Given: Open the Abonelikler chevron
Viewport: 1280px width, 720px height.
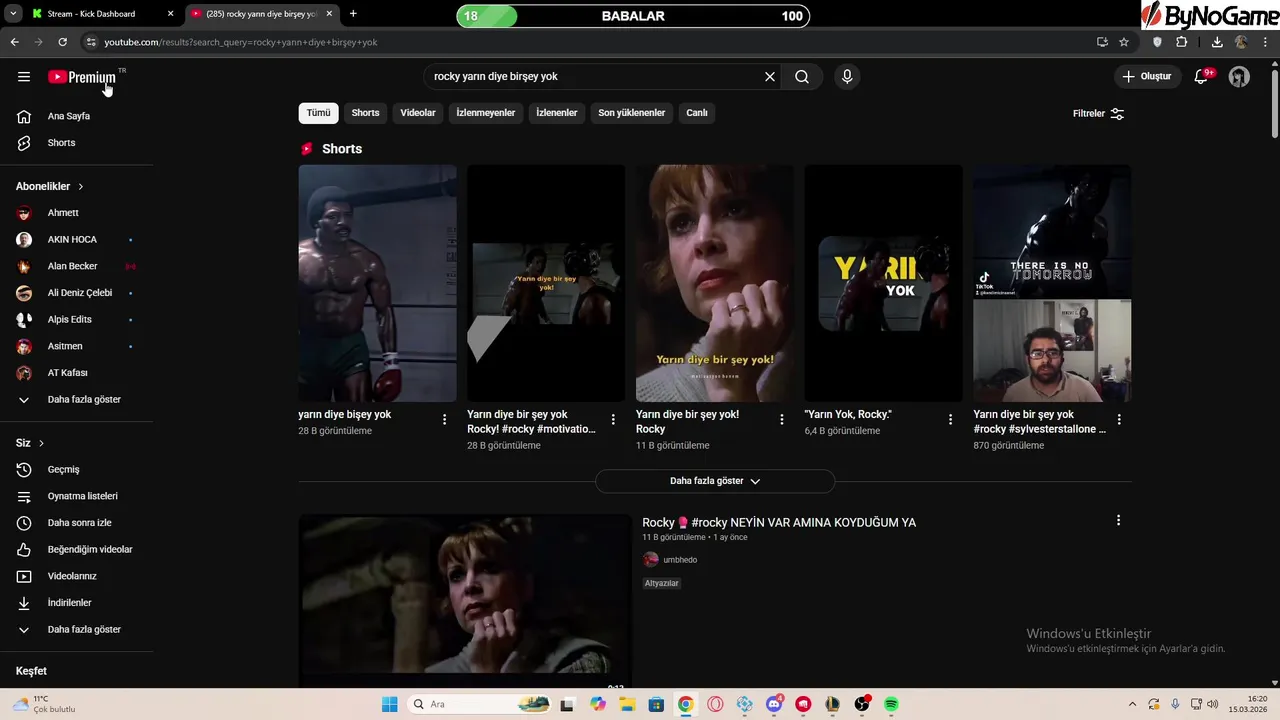Looking at the screenshot, I should [x=81, y=187].
